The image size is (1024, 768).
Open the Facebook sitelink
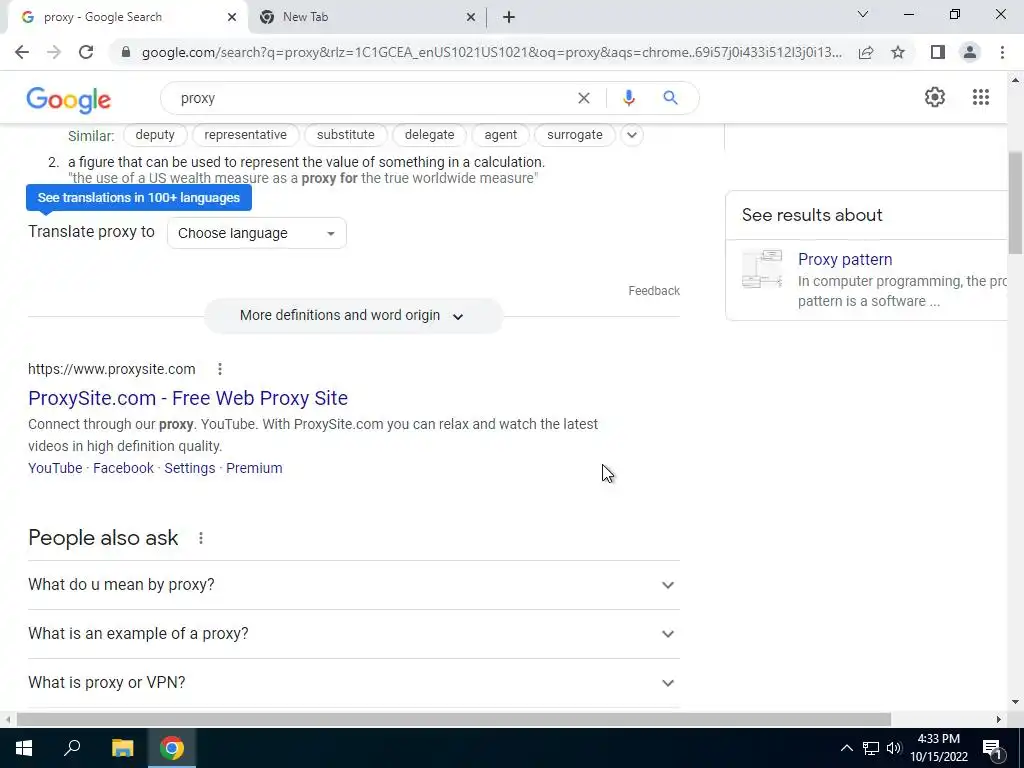[x=123, y=468]
